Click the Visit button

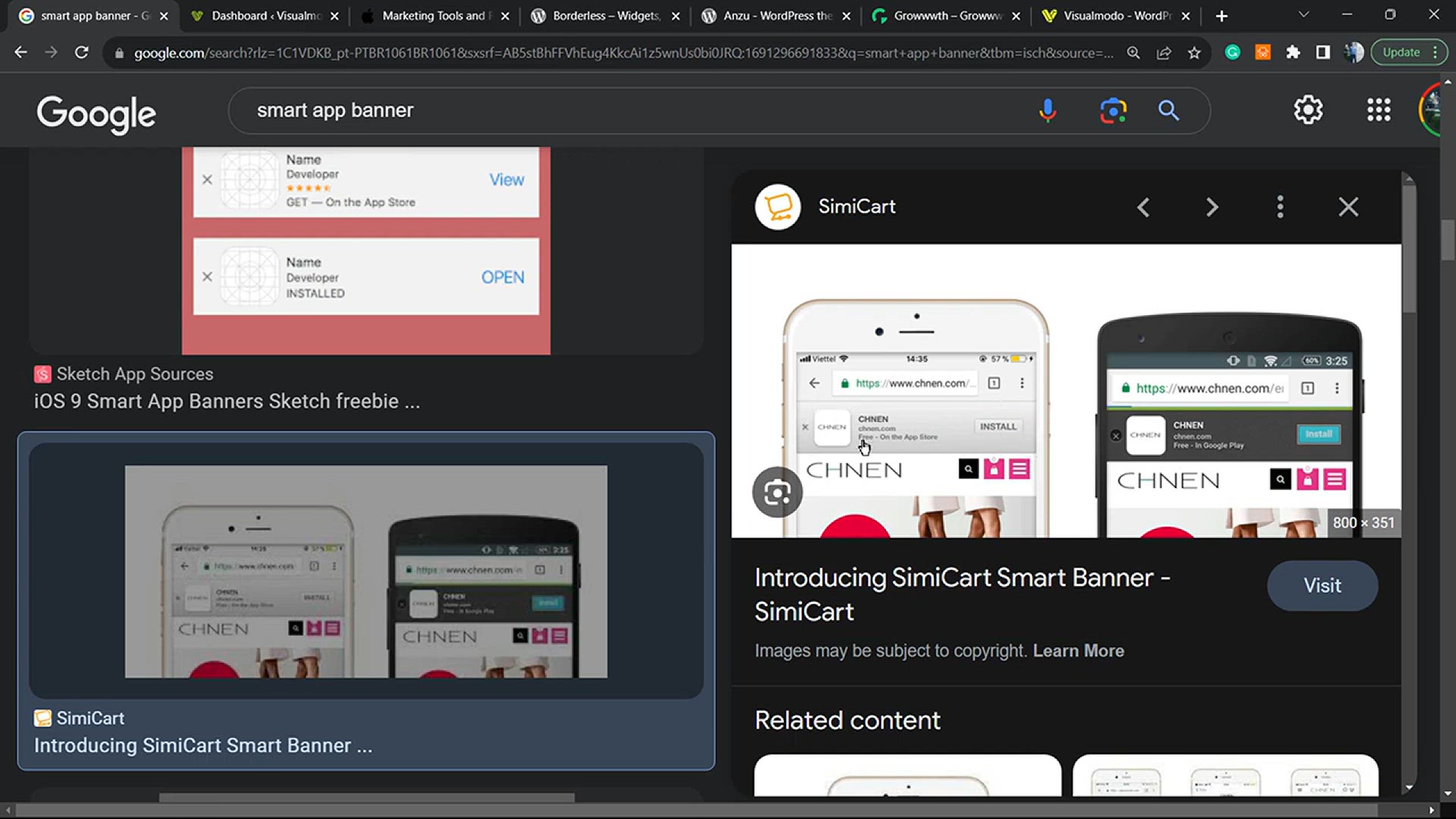click(x=1323, y=585)
